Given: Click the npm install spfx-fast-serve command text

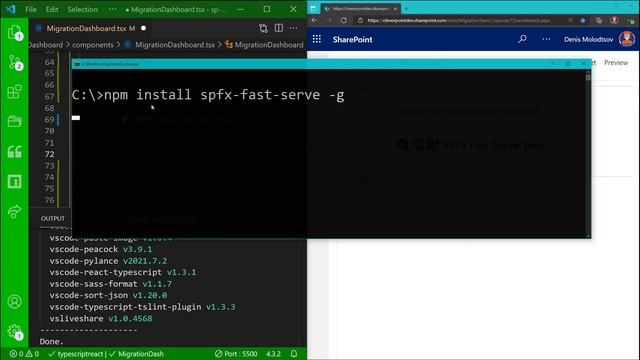Looking at the screenshot, I should click(x=224, y=95).
